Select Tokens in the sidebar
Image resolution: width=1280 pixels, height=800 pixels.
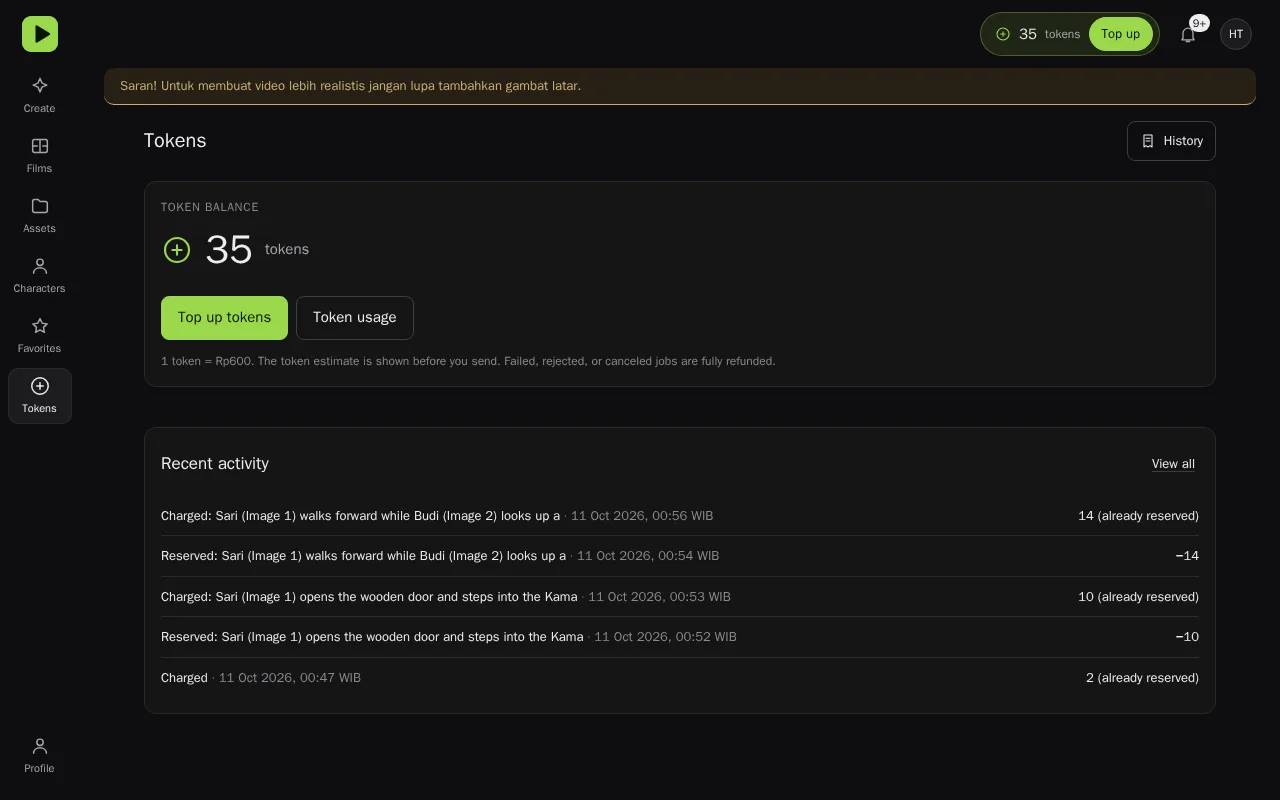40,396
